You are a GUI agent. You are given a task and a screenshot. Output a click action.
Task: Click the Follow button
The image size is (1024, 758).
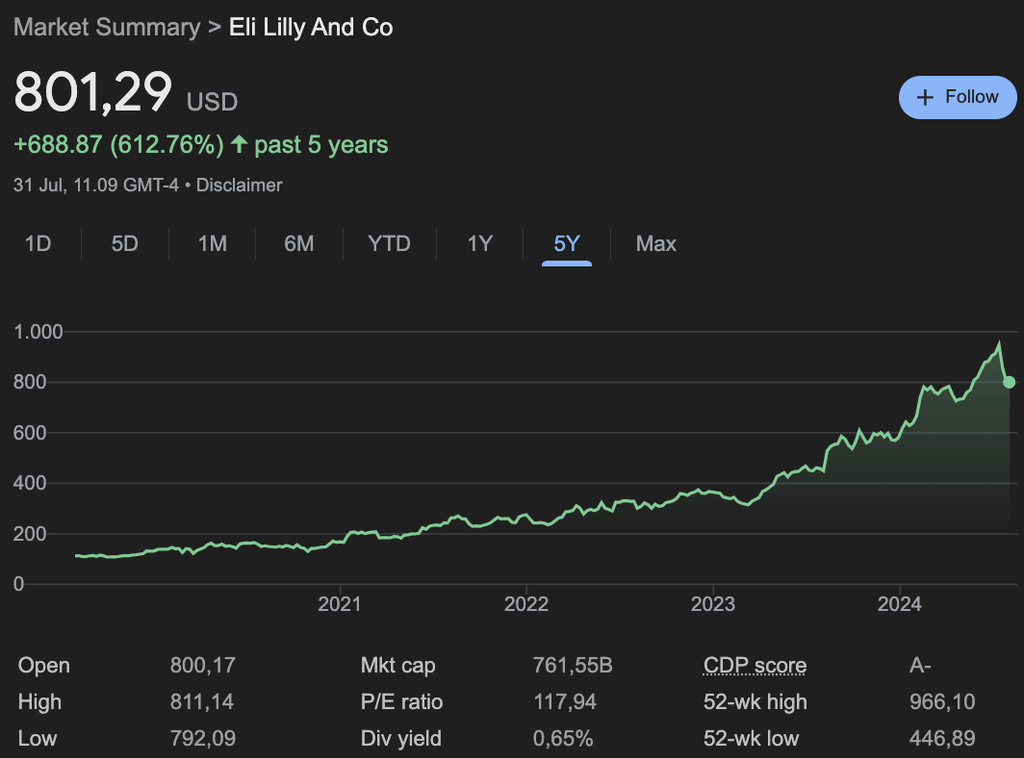pyautogui.click(x=957, y=97)
